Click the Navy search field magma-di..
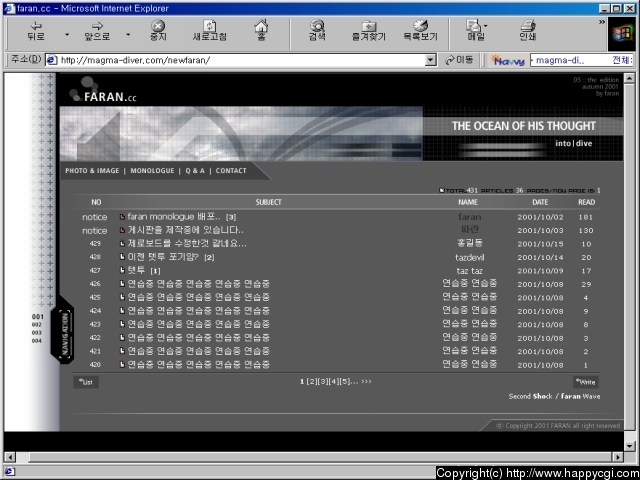This screenshot has width=640, height=480. click(581, 60)
